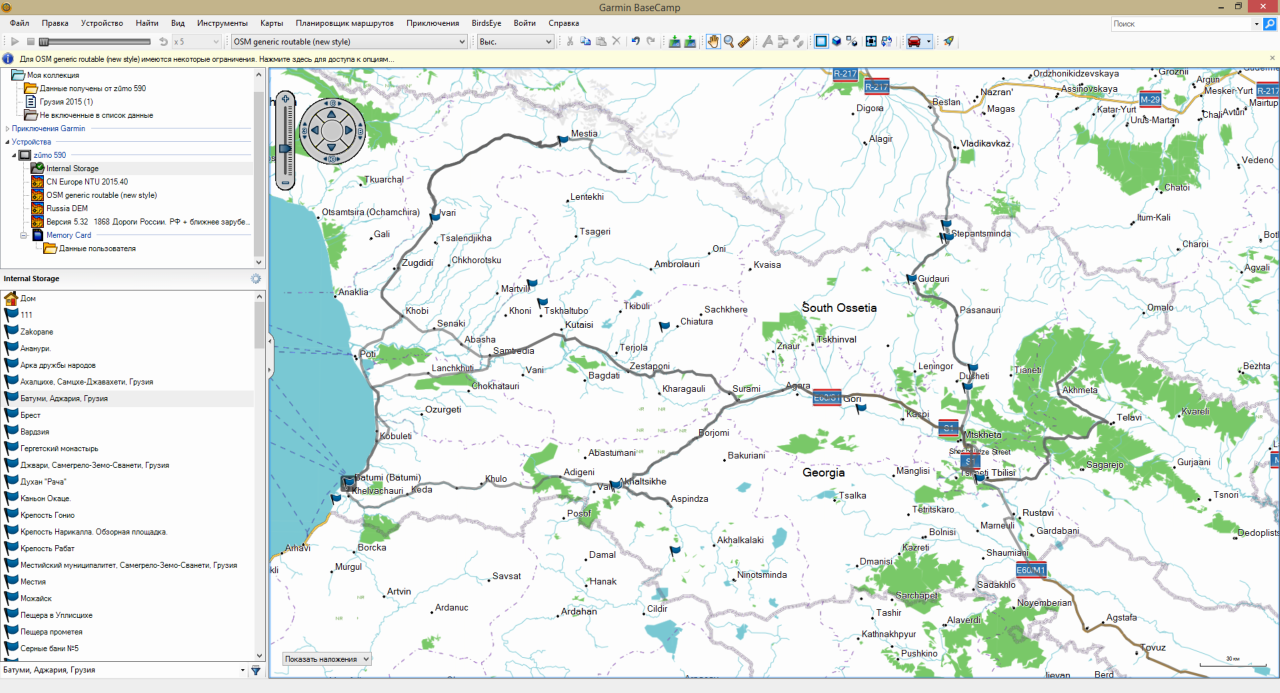Open the BirdsEye menu

click(486, 22)
